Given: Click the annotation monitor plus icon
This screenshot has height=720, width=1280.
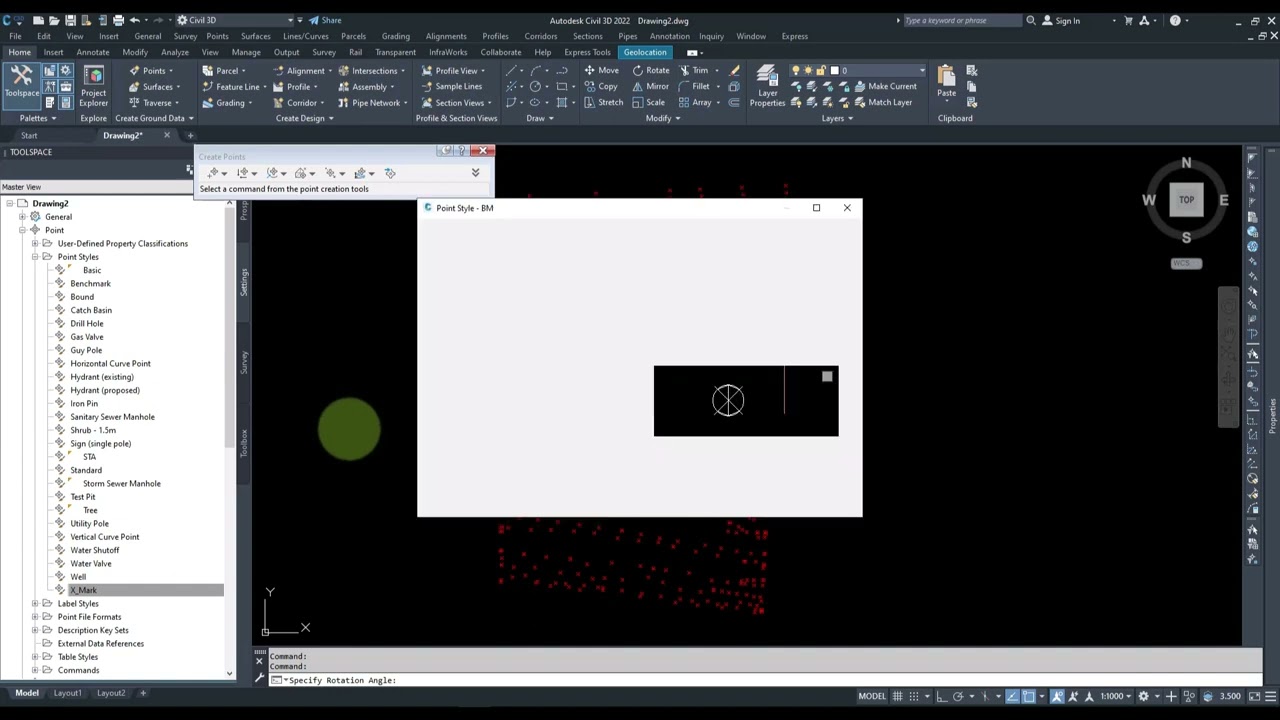Looking at the screenshot, I should 1171,696.
